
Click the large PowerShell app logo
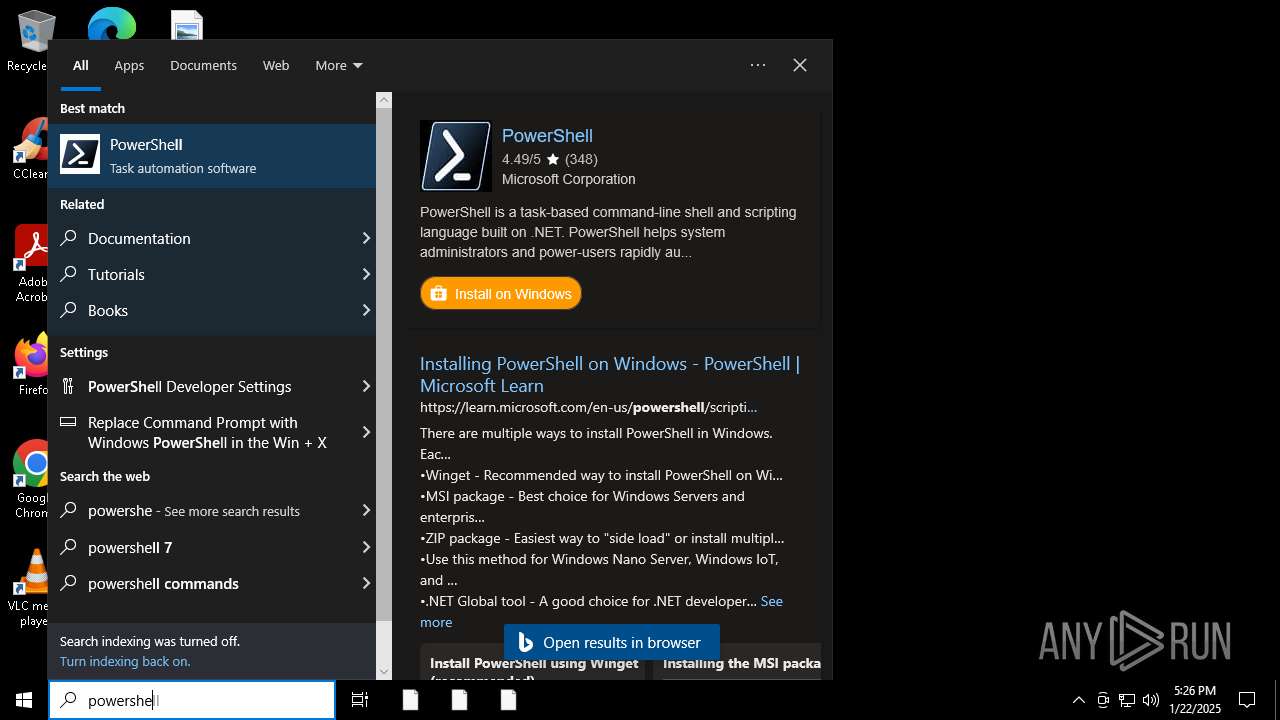pos(456,156)
